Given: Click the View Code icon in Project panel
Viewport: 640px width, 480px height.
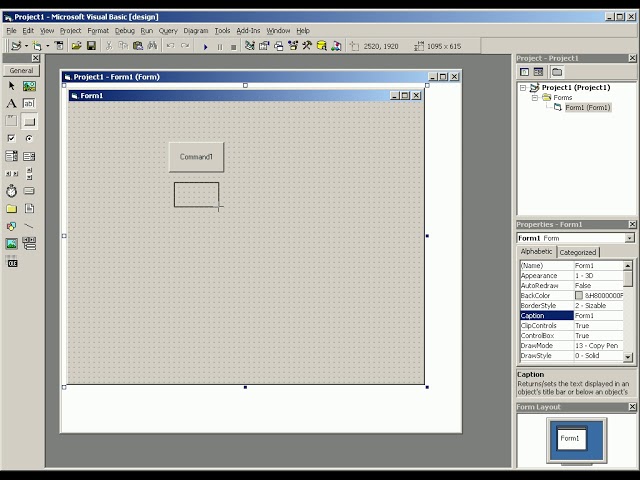Looking at the screenshot, I should [525, 72].
